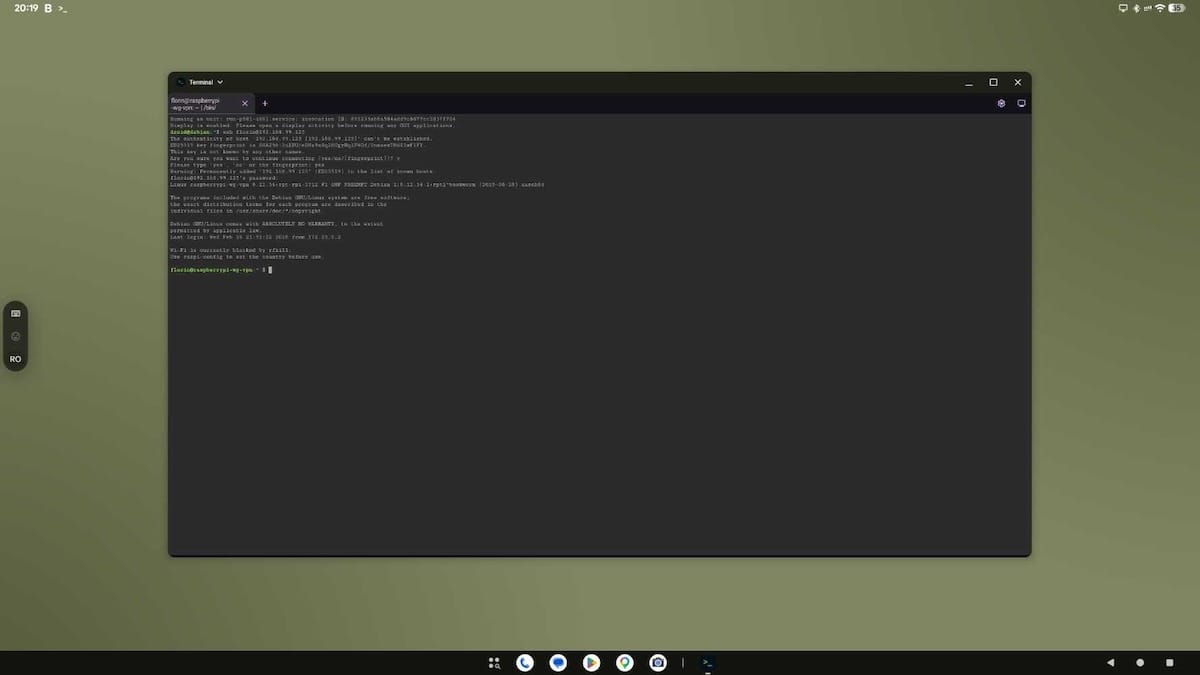
Task: Toggle the rotation icon in the side pill
Action: (15, 336)
